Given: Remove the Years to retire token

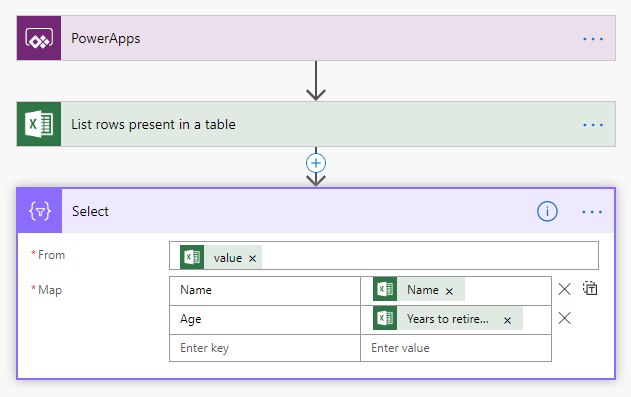Looking at the screenshot, I should (507, 320).
